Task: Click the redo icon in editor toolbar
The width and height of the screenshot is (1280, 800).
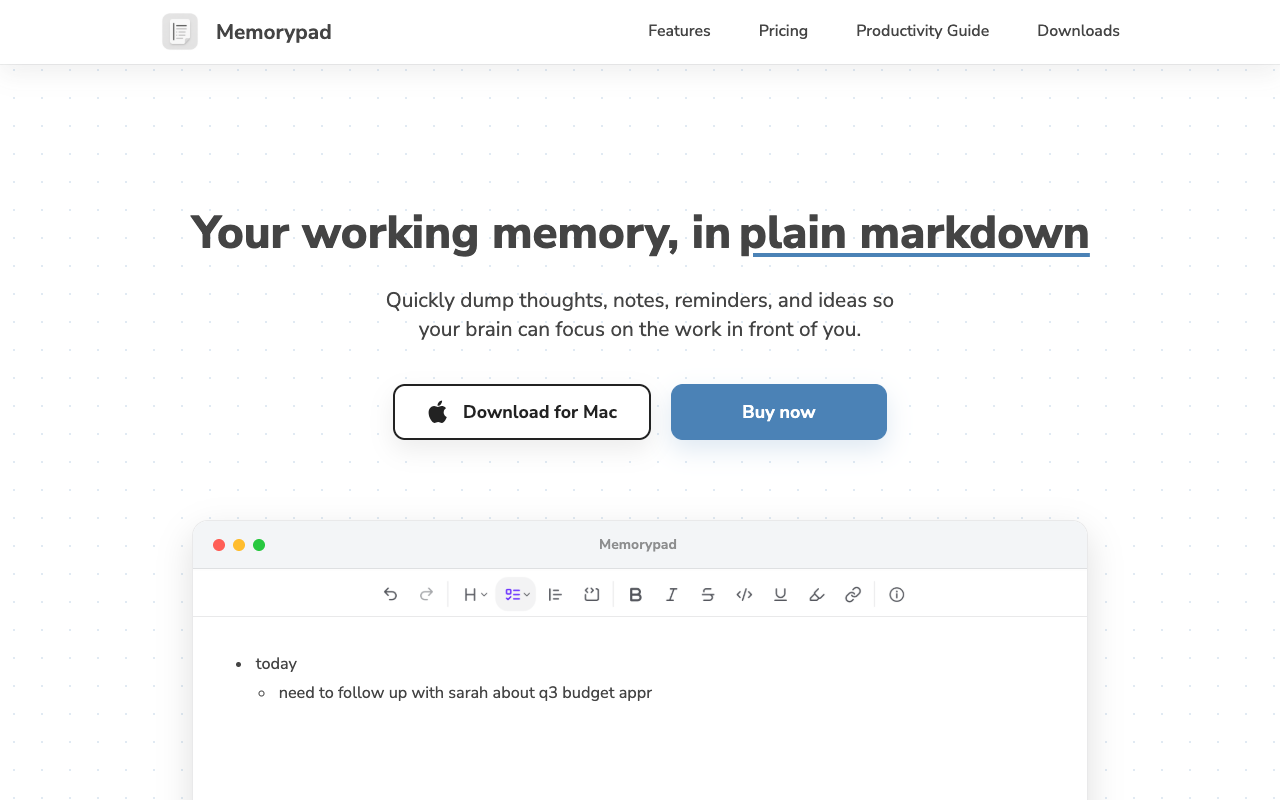Action: click(427, 594)
